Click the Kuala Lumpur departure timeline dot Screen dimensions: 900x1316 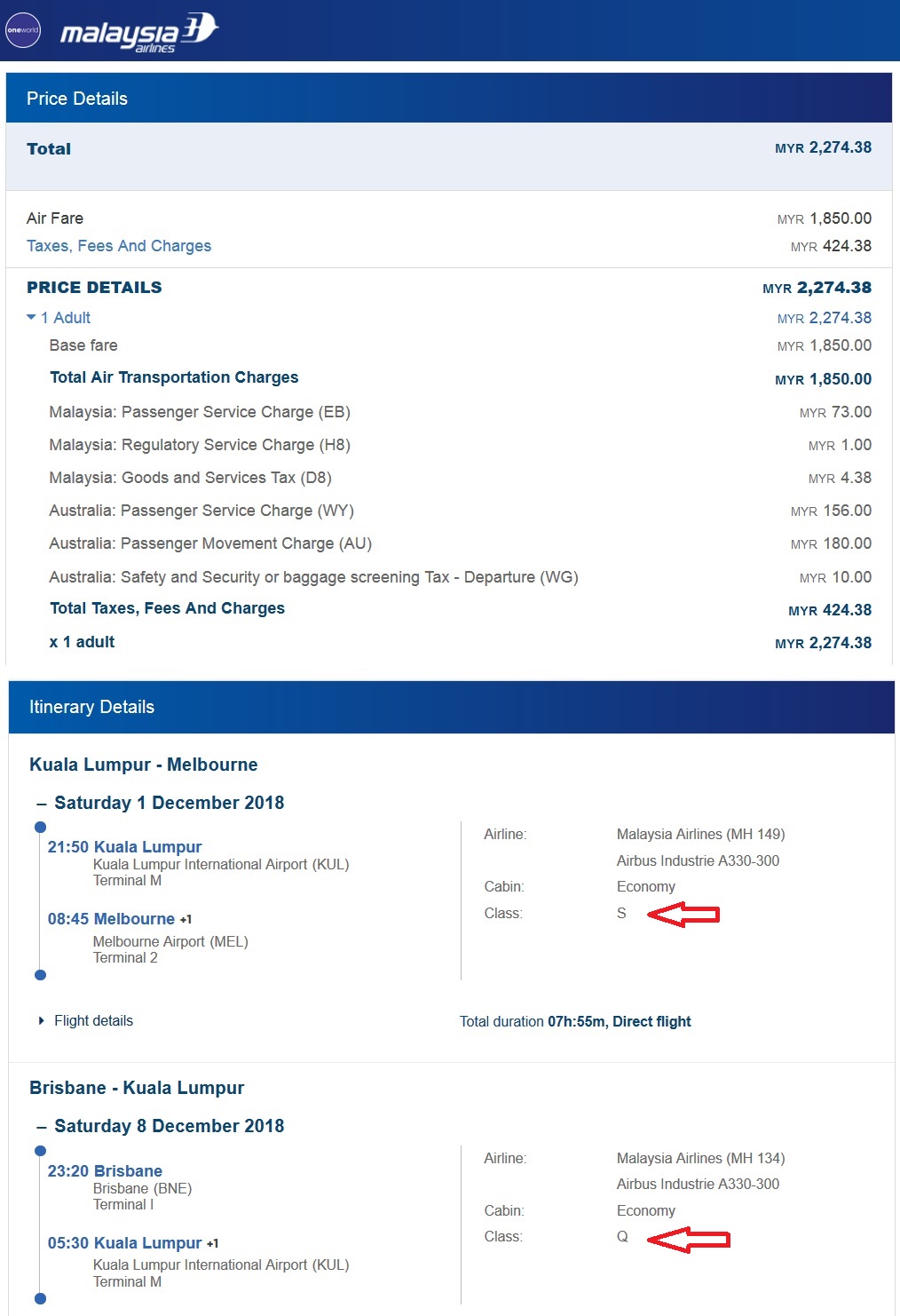(40, 828)
